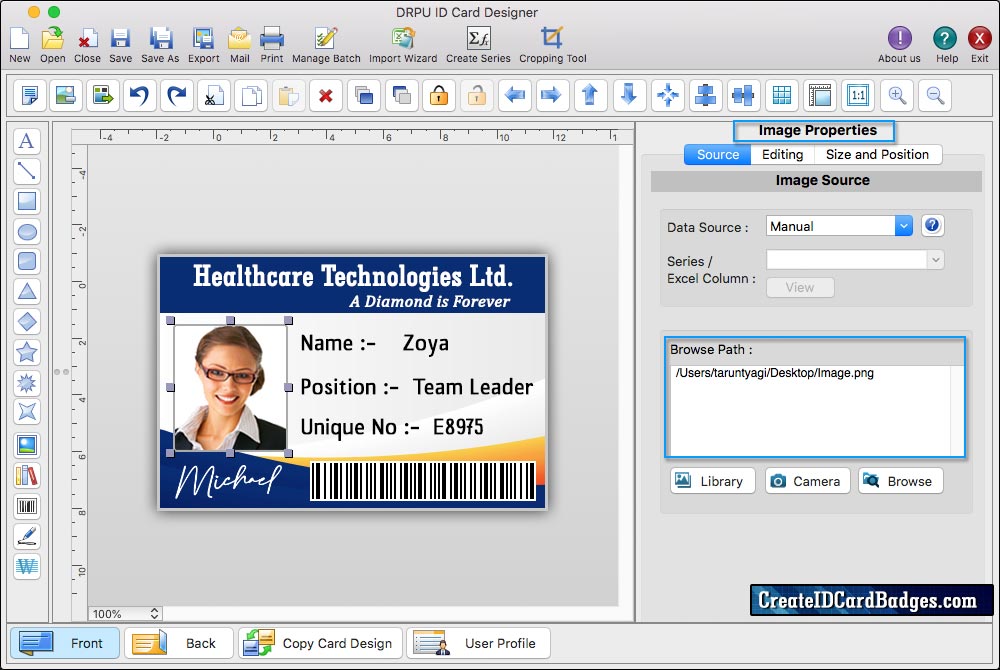Screen dimensions: 1000x670
Task: Select the barcode on the card
Action: click(x=423, y=481)
